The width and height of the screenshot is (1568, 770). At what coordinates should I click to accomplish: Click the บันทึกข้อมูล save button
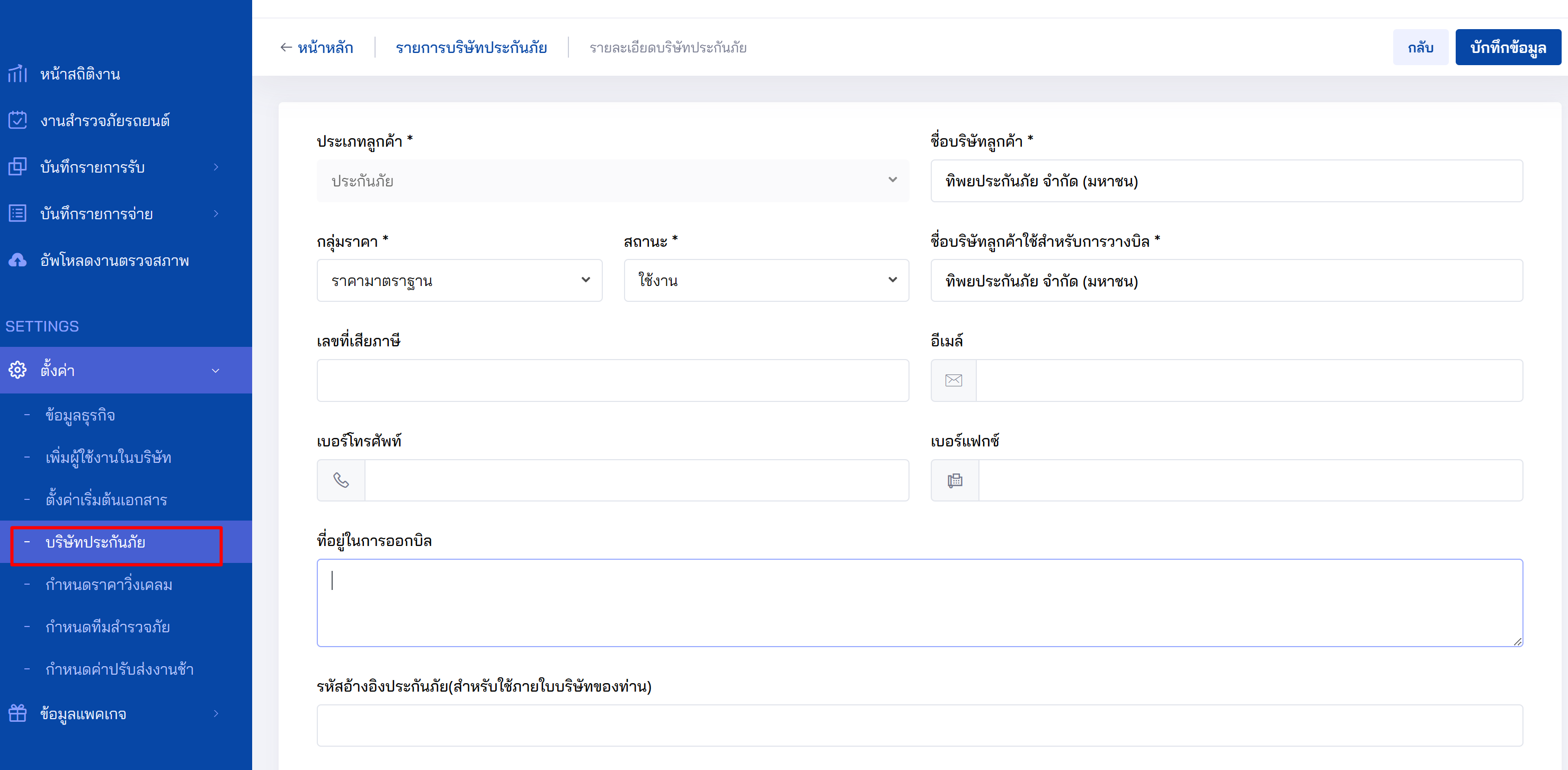(1507, 48)
